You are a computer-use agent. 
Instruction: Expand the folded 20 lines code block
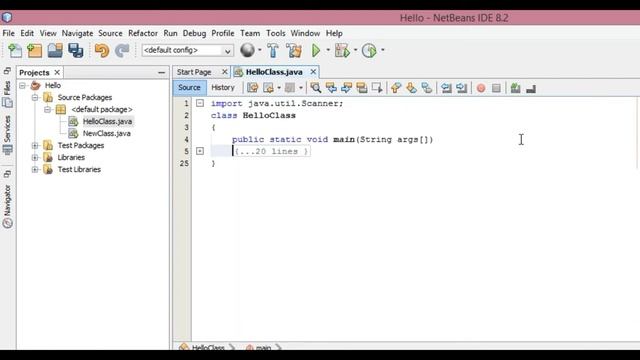point(200,151)
